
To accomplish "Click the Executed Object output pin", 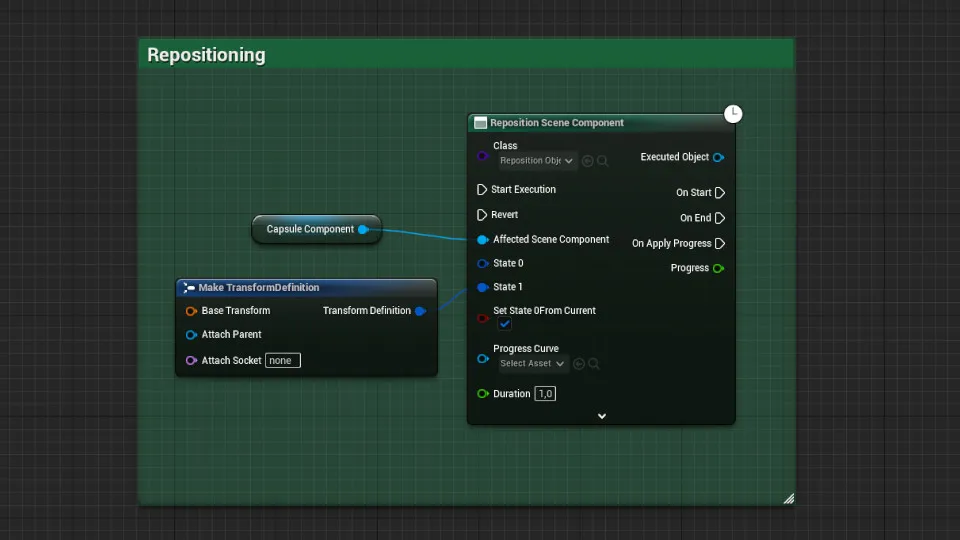I will click(x=718, y=157).
